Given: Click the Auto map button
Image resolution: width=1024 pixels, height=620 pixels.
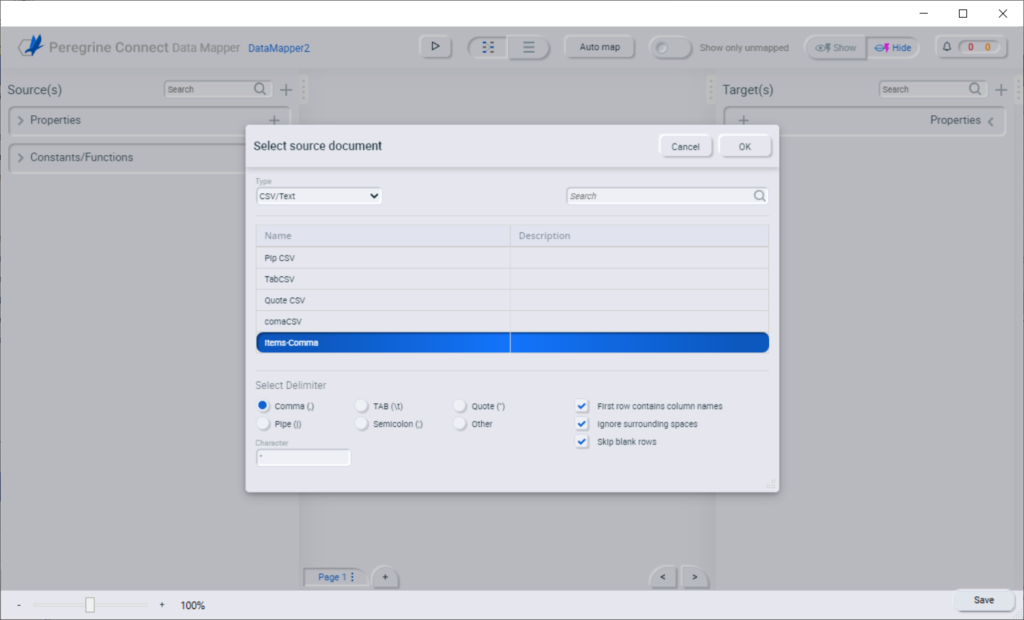Looking at the screenshot, I should 599,46.
